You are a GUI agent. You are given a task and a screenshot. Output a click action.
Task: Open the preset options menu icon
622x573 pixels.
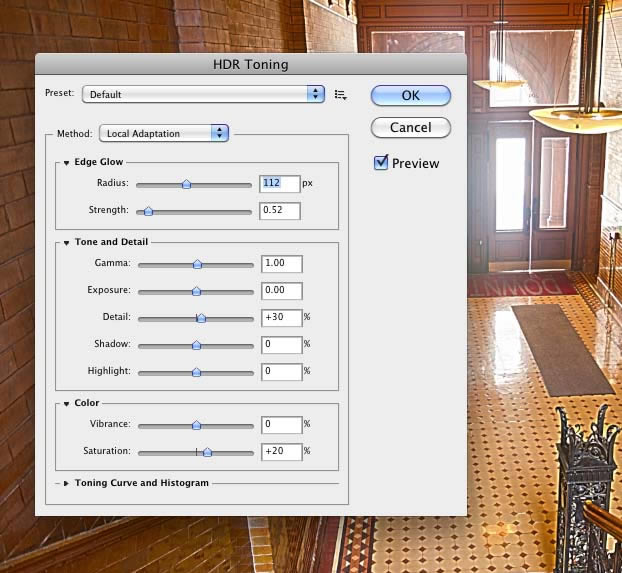point(340,95)
